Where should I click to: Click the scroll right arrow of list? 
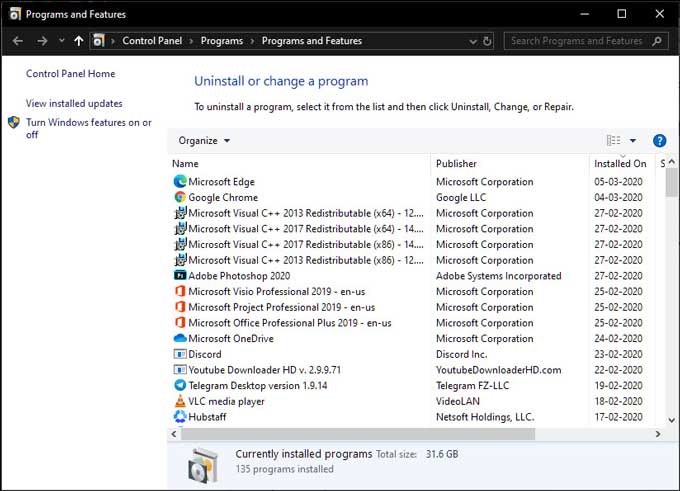point(658,434)
